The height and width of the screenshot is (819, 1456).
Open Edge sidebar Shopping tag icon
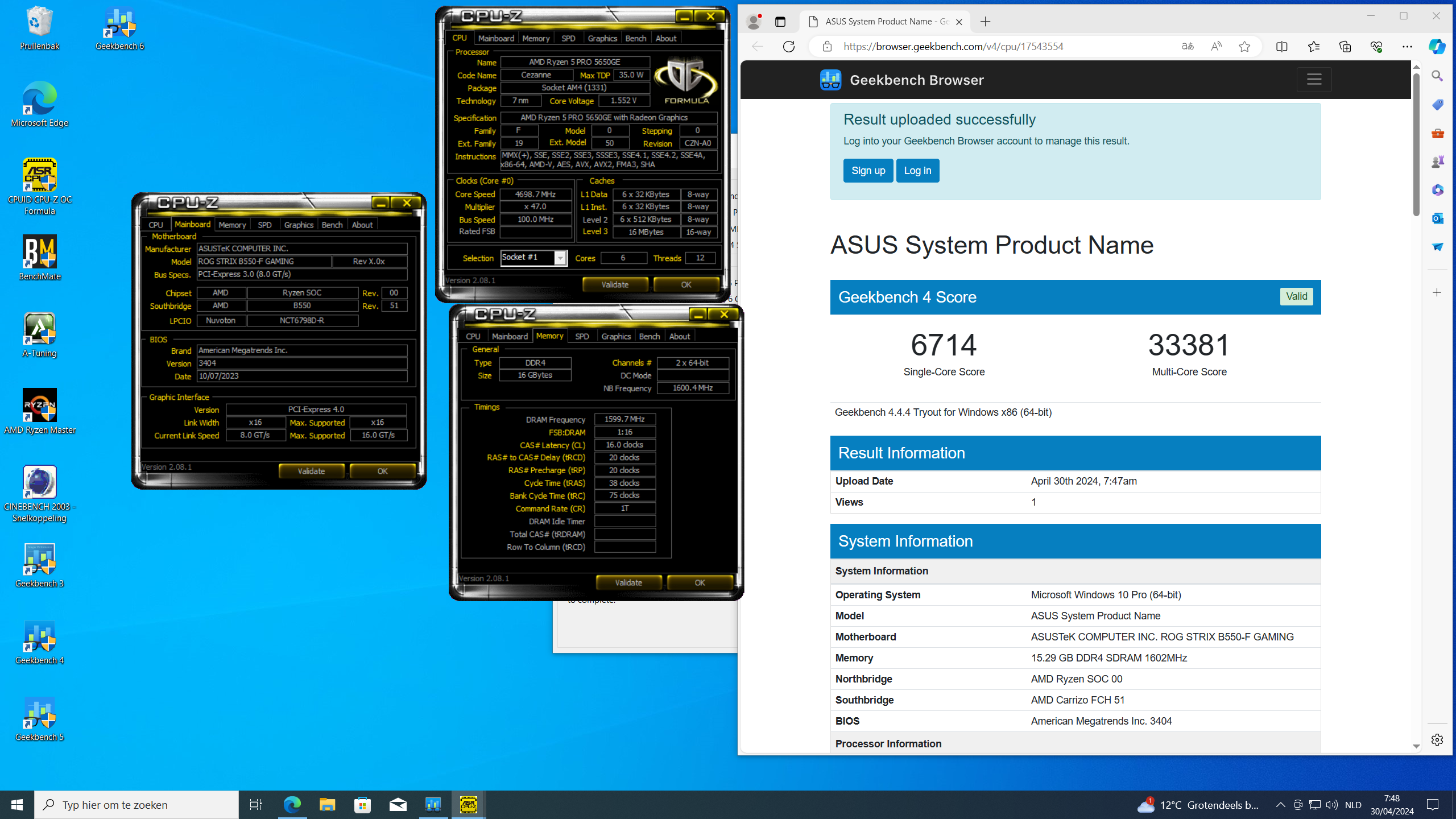point(1437,105)
